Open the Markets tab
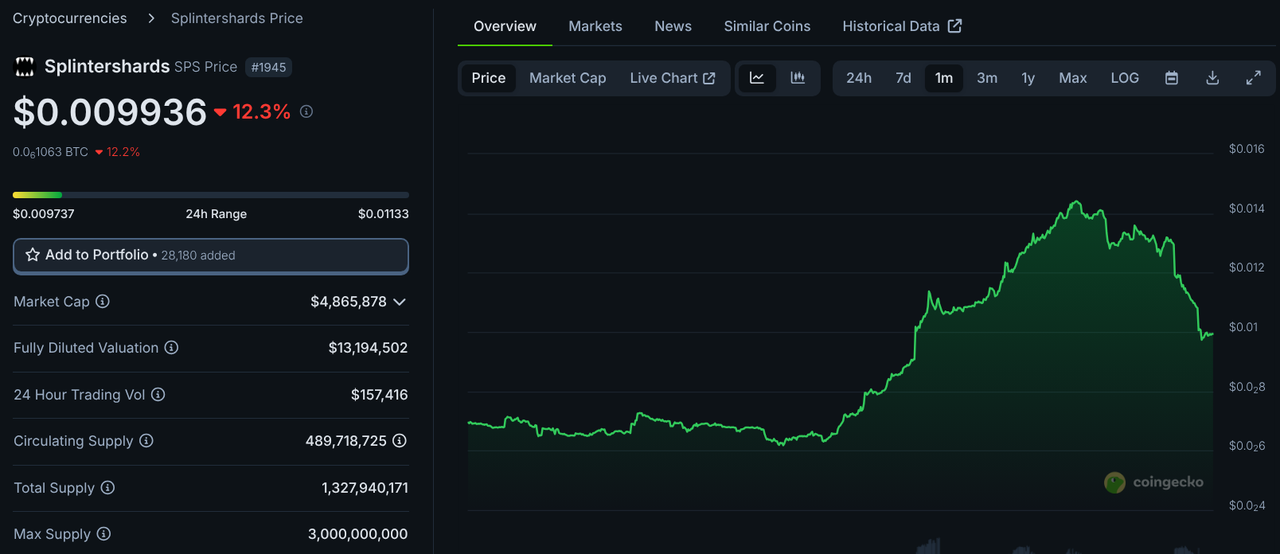Image resolution: width=1280 pixels, height=554 pixels. click(595, 26)
